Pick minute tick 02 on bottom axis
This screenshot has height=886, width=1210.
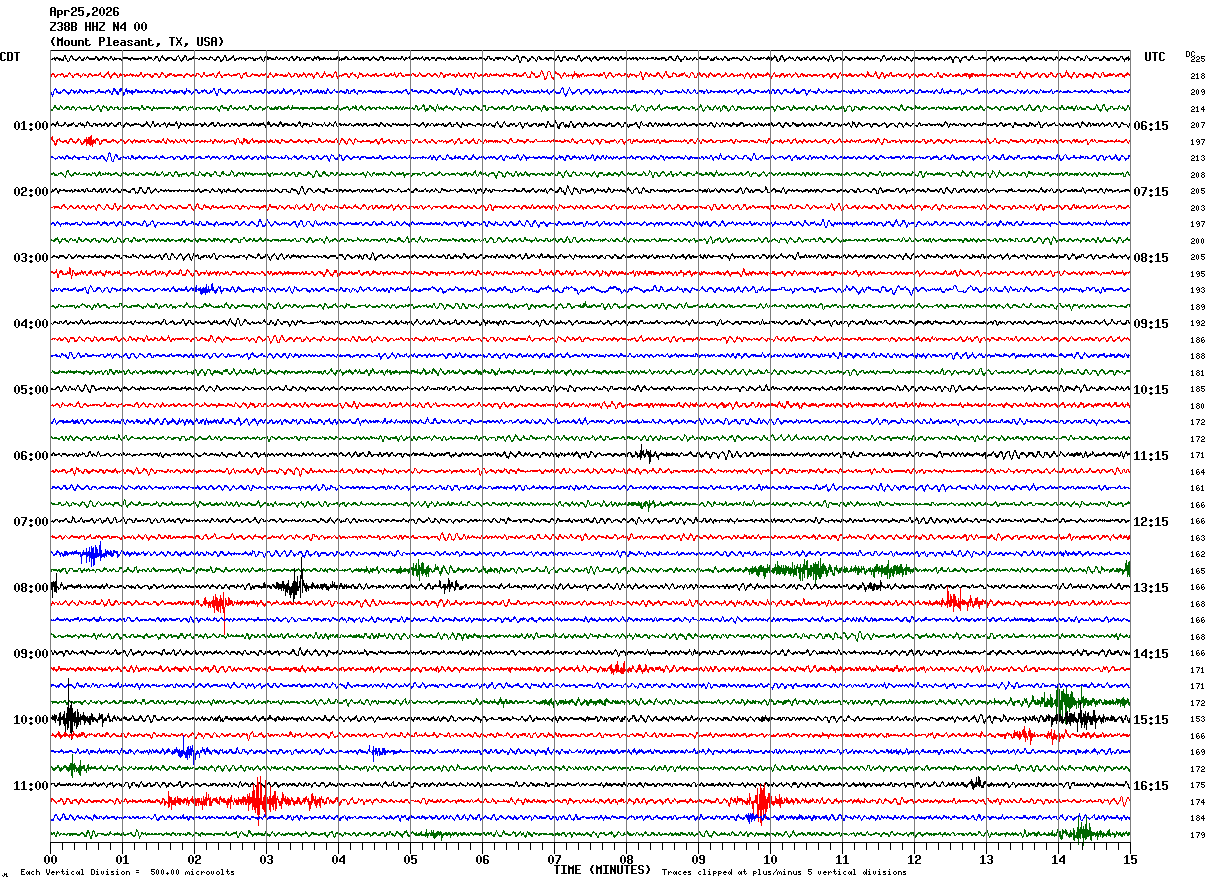pyautogui.click(x=194, y=859)
